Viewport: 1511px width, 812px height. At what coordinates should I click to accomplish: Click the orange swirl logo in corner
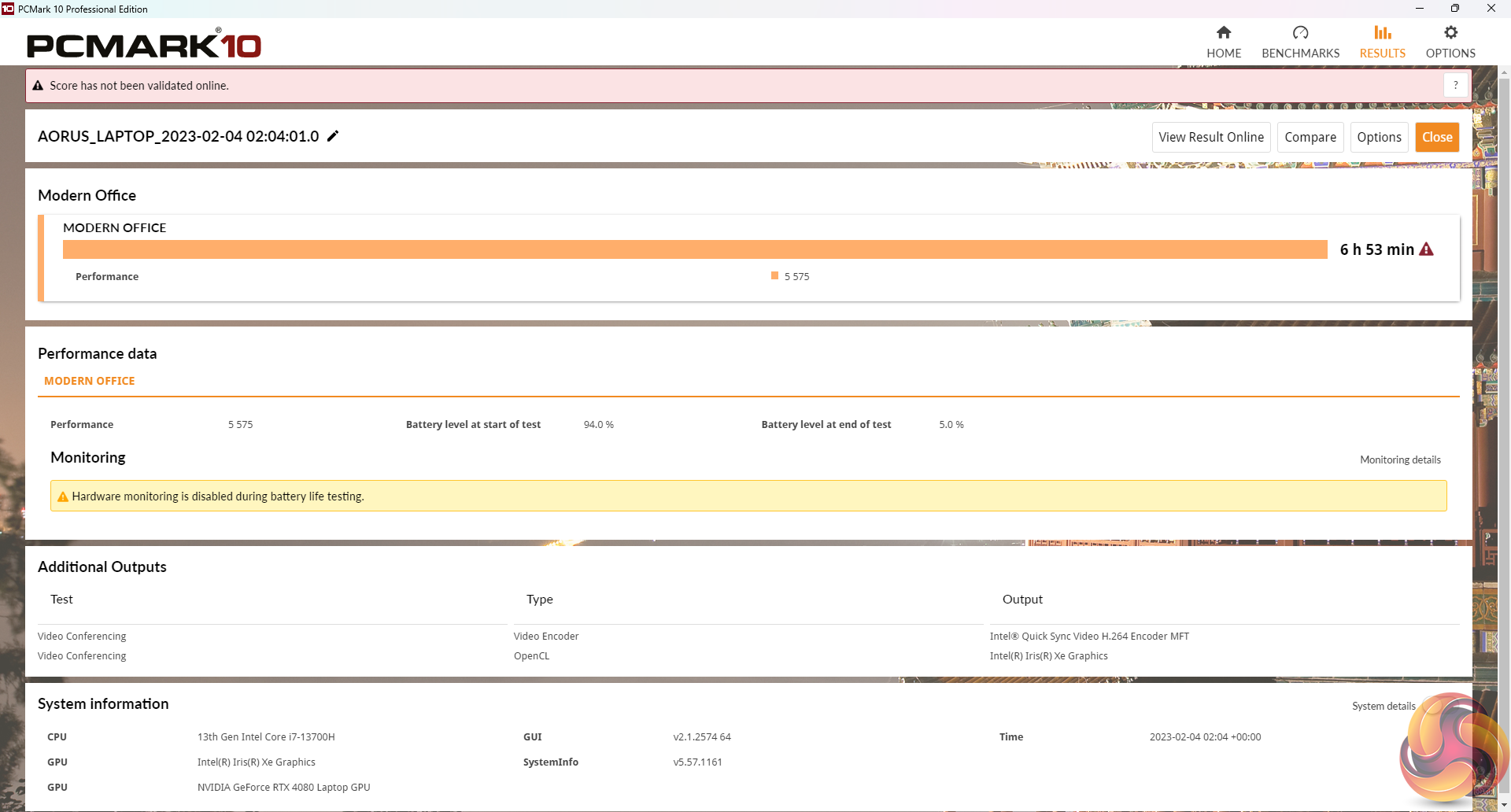pyautogui.click(x=1453, y=746)
